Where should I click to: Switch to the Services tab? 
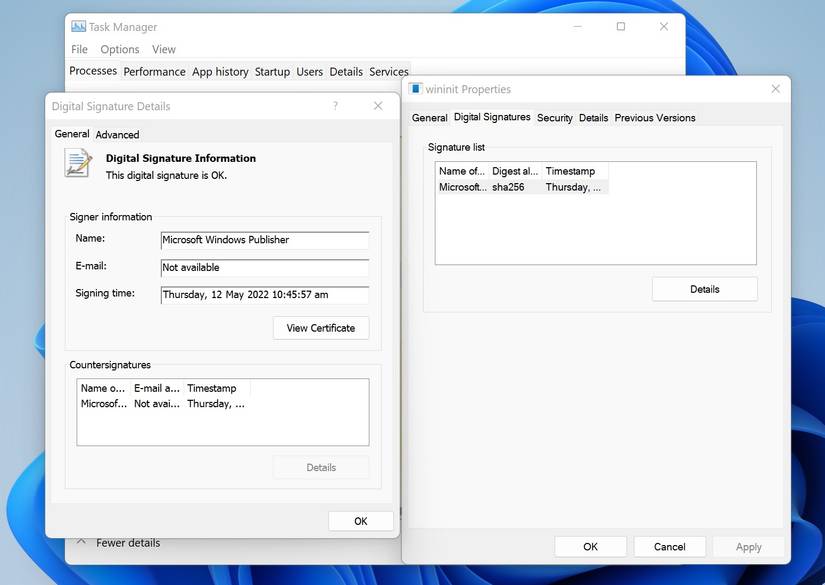389,71
